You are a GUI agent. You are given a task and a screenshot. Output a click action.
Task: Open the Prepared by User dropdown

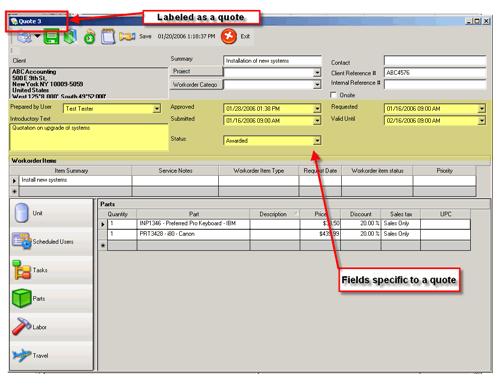tap(157, 109)
